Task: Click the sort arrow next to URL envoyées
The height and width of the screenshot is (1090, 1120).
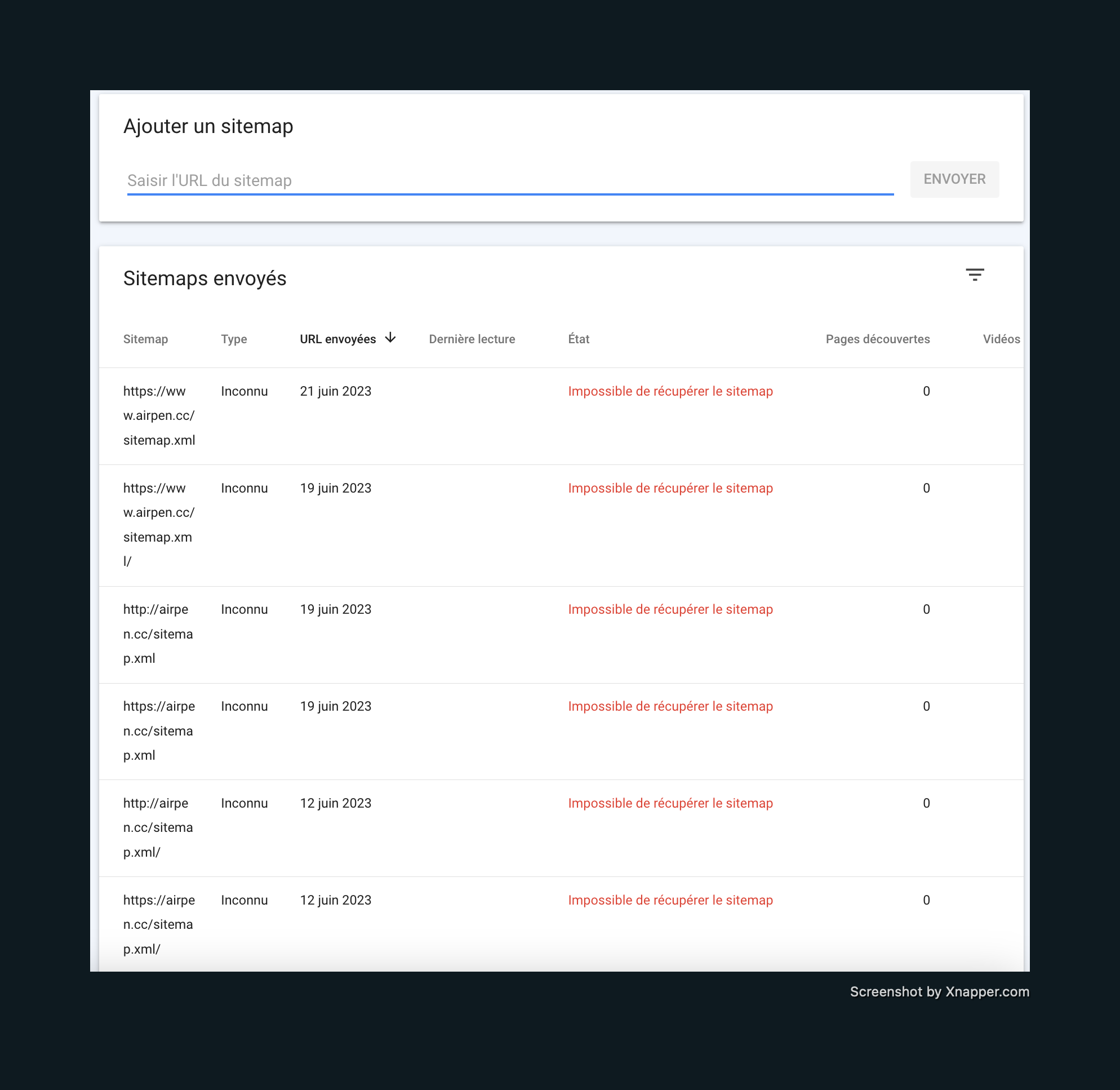Action: (390, 338)
